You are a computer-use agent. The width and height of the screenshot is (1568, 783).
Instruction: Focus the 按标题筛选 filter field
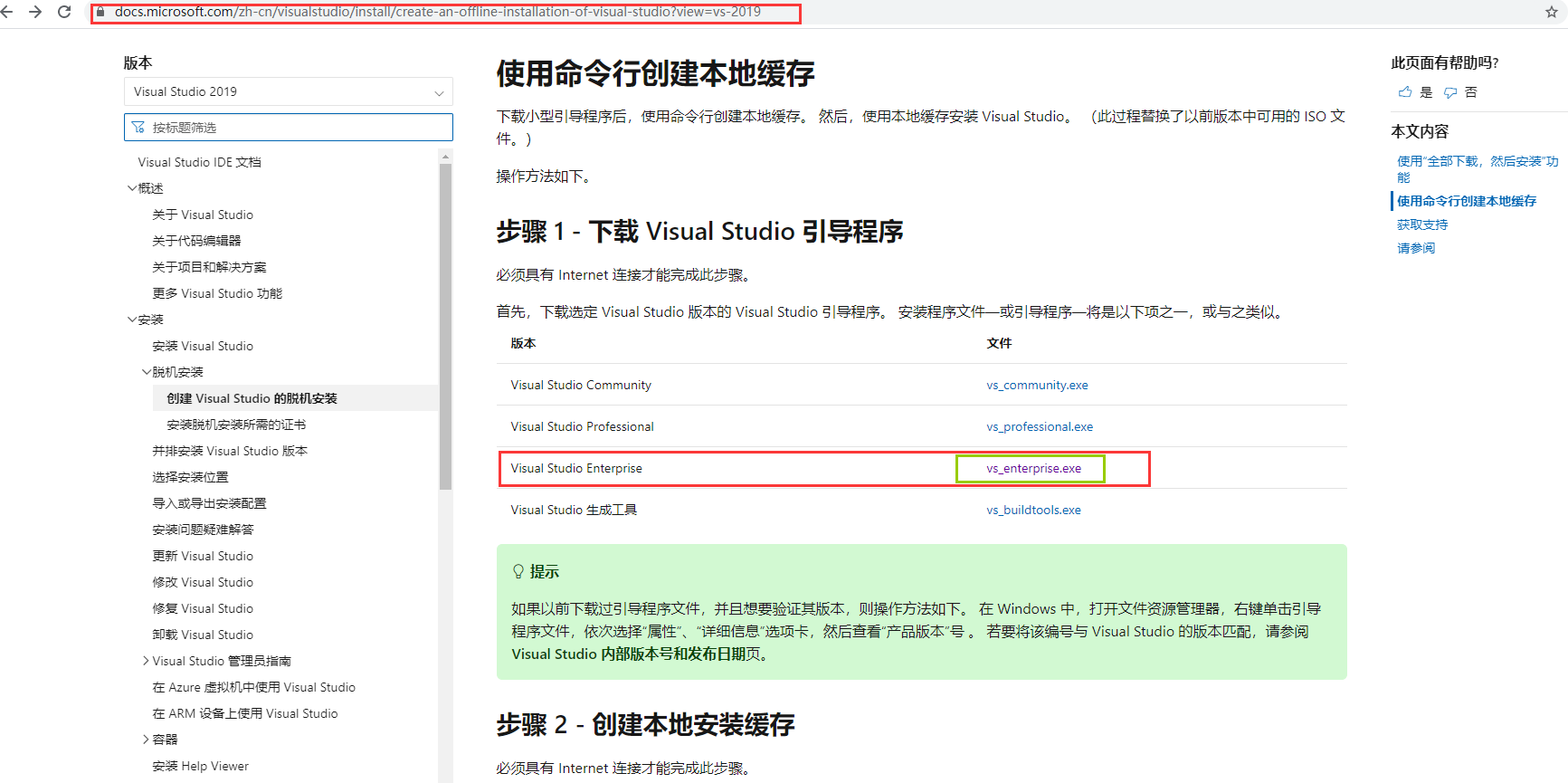[x=288, y=128]
